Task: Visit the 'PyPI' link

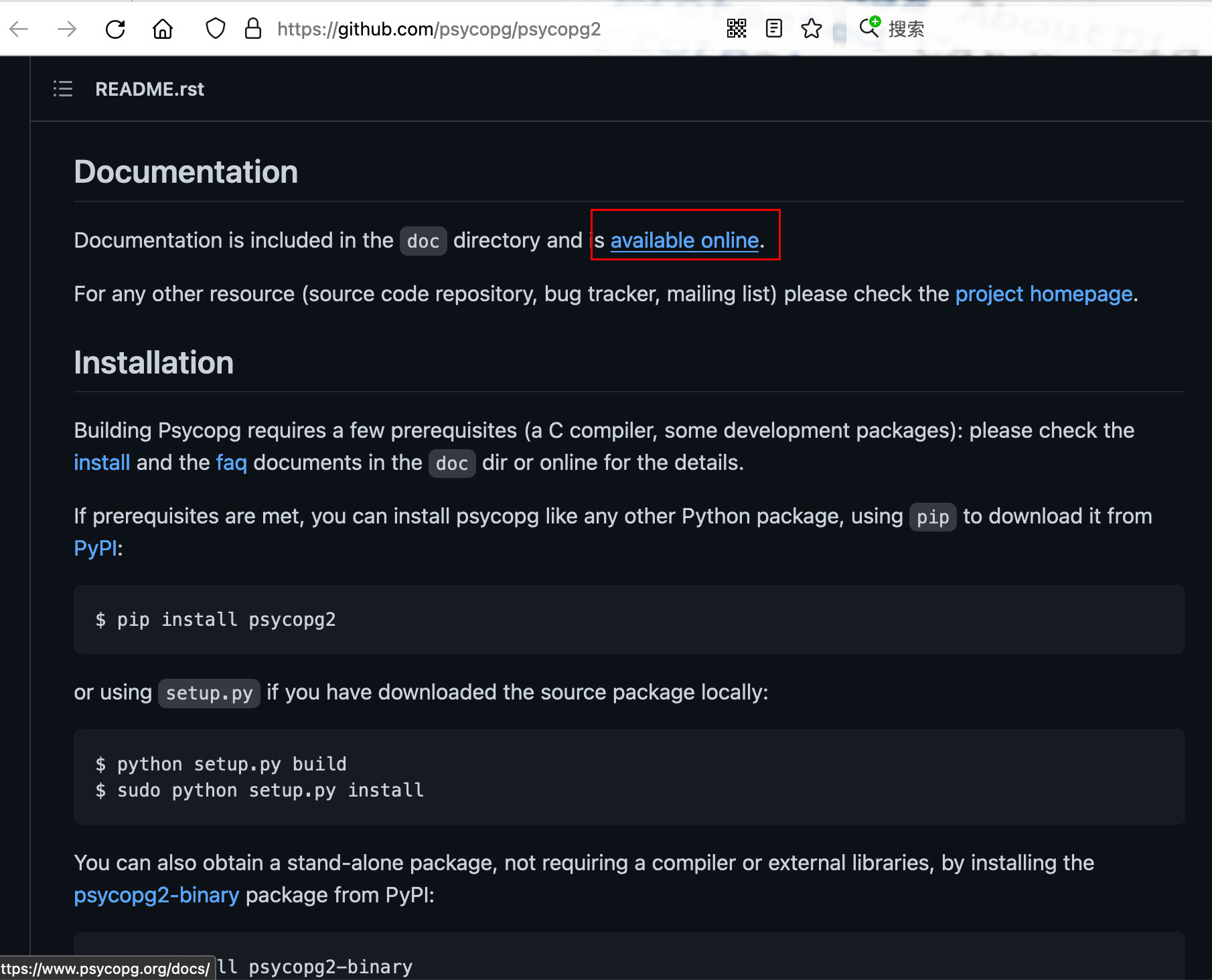Action: [96, 548]
